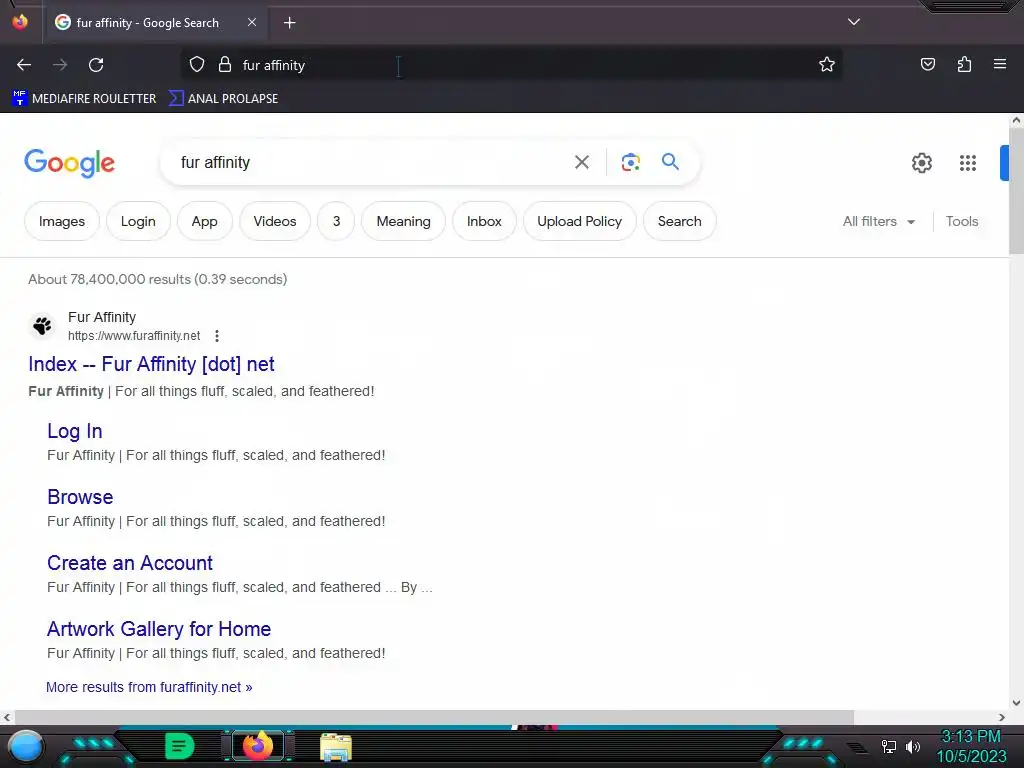1024x768 pixels.
Task: Open More results from furaffinity.net
Action: point(149,687)
